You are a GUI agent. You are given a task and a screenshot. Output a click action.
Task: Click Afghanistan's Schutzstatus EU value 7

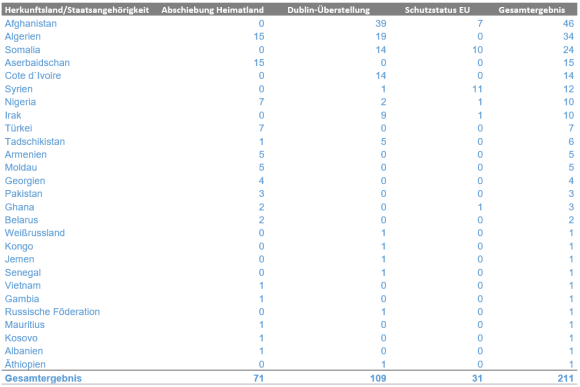coord(480,24)
